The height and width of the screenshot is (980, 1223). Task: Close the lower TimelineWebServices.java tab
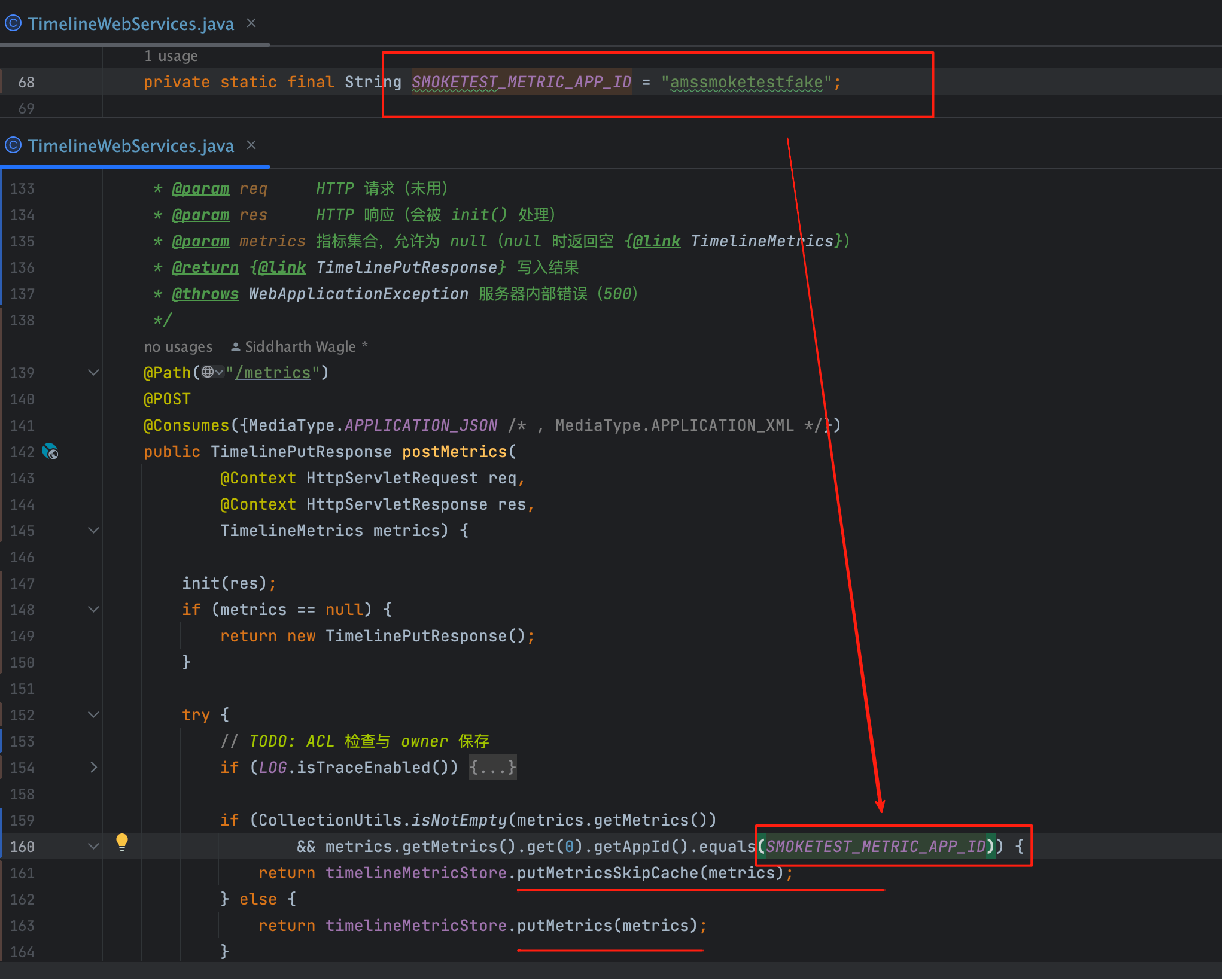click(251, 145)
